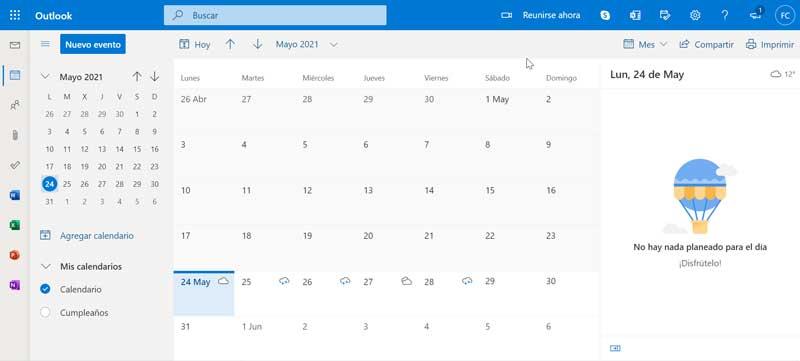This screenshot has width=800, height=361.
Task: Open People contacts icon in sidebar
Action: tap(15, 106)
